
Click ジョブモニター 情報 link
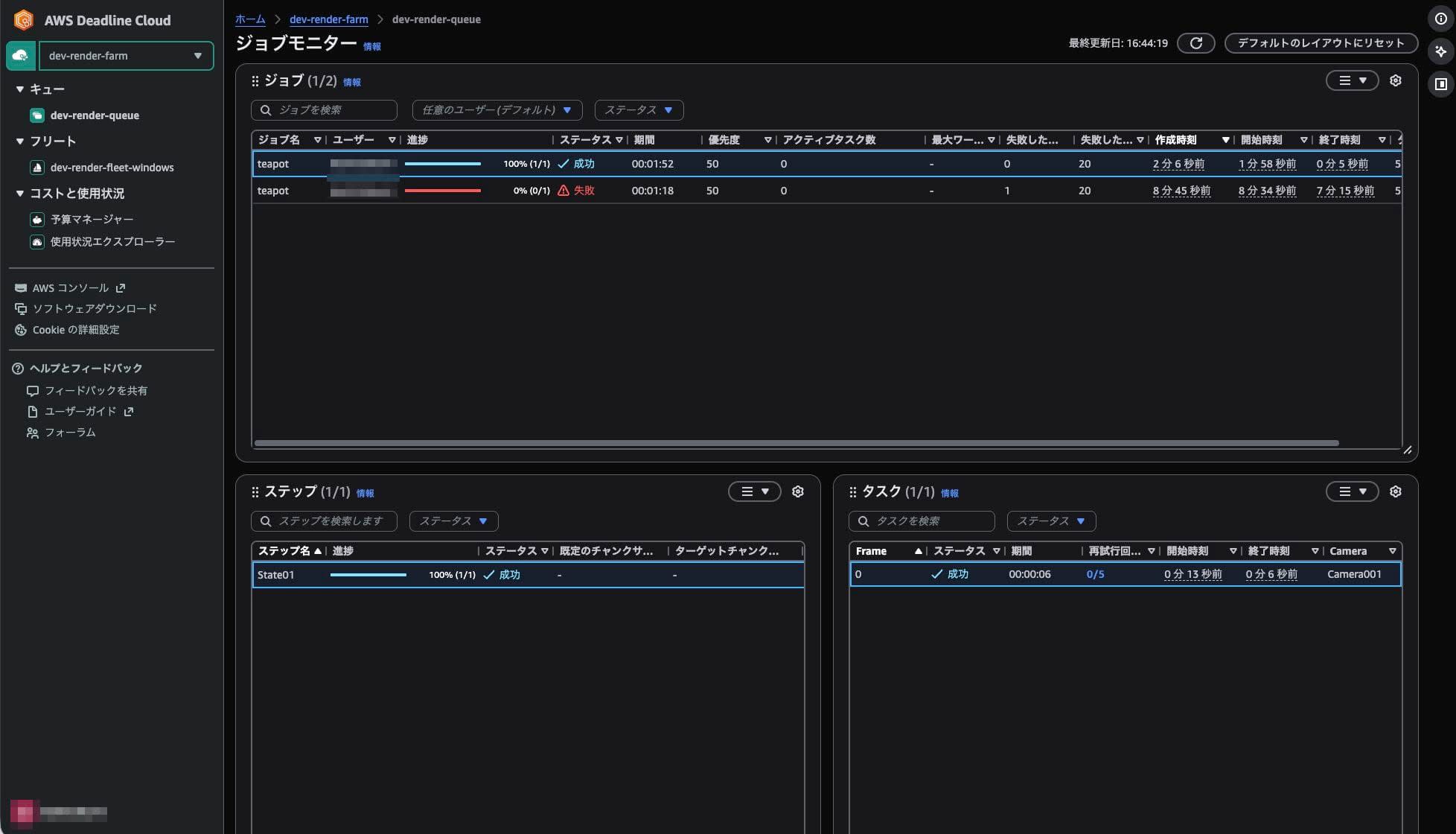click(372, 46)
